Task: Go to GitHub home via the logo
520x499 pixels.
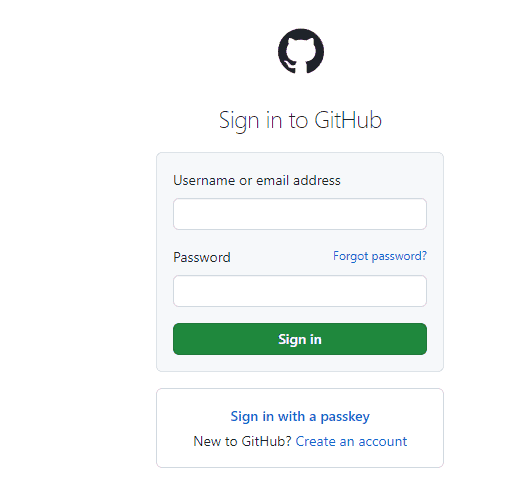Action: click(x=301, y=51)
